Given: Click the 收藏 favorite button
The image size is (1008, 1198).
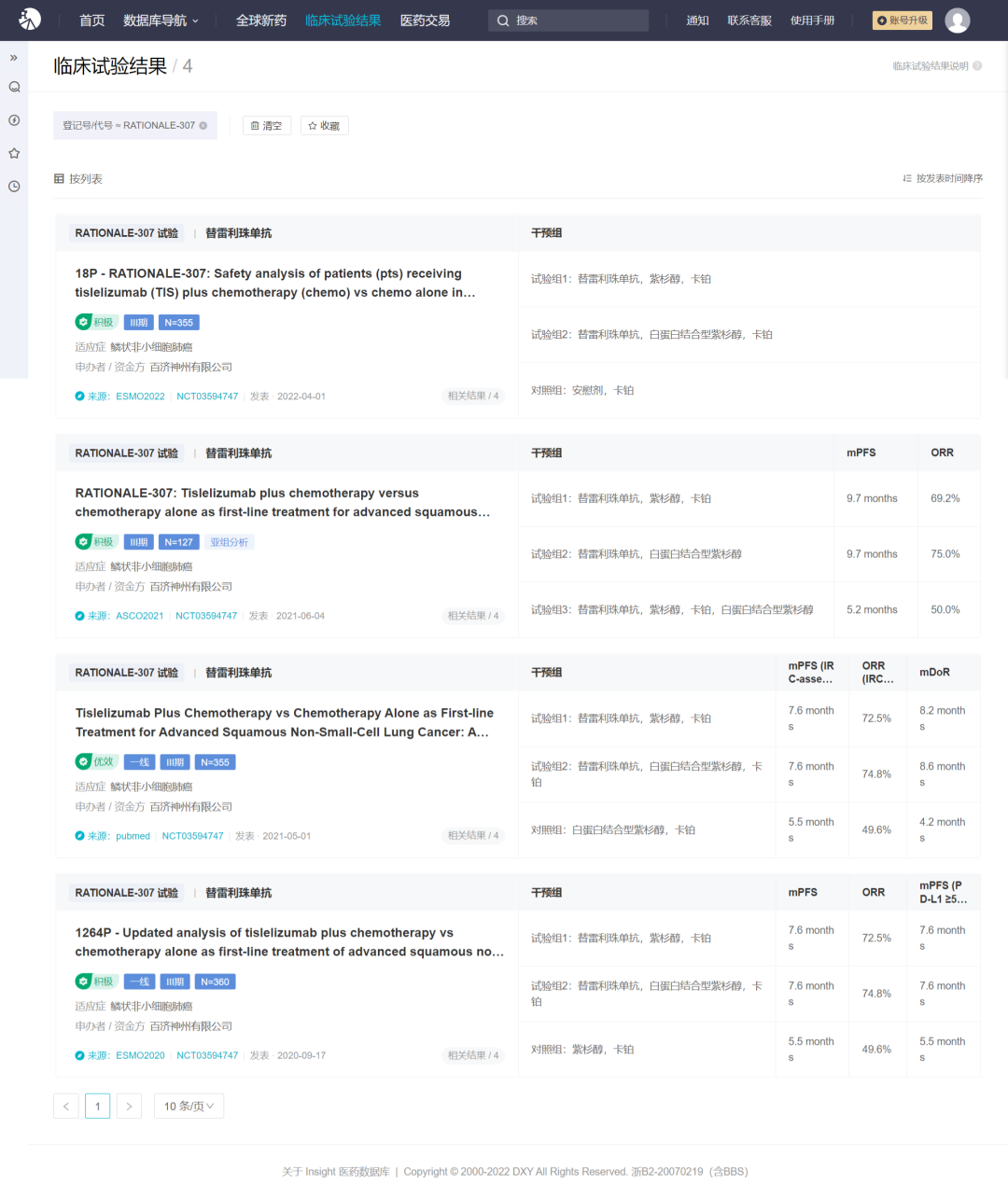Looking at the screenshot, I should (x=324, y=126).
